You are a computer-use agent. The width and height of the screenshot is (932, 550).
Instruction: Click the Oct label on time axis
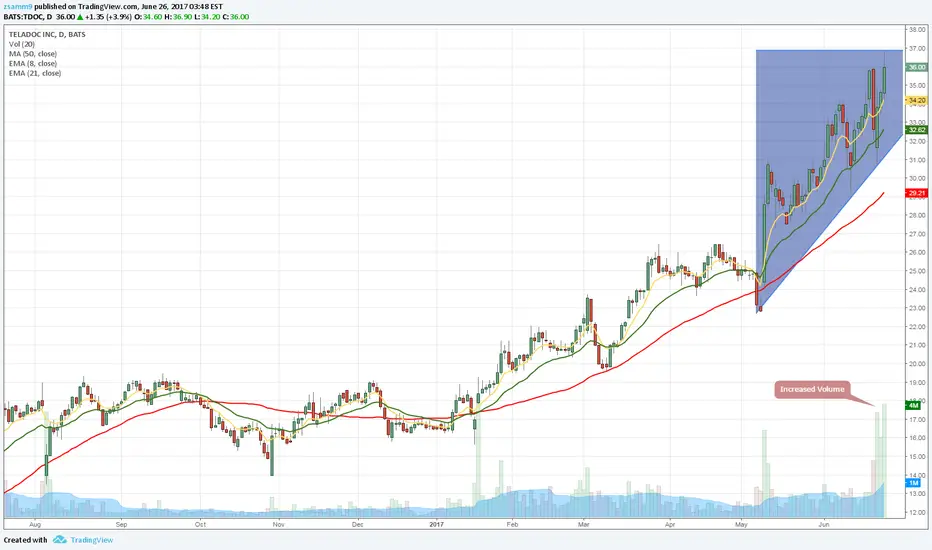[x=200, y=524]
